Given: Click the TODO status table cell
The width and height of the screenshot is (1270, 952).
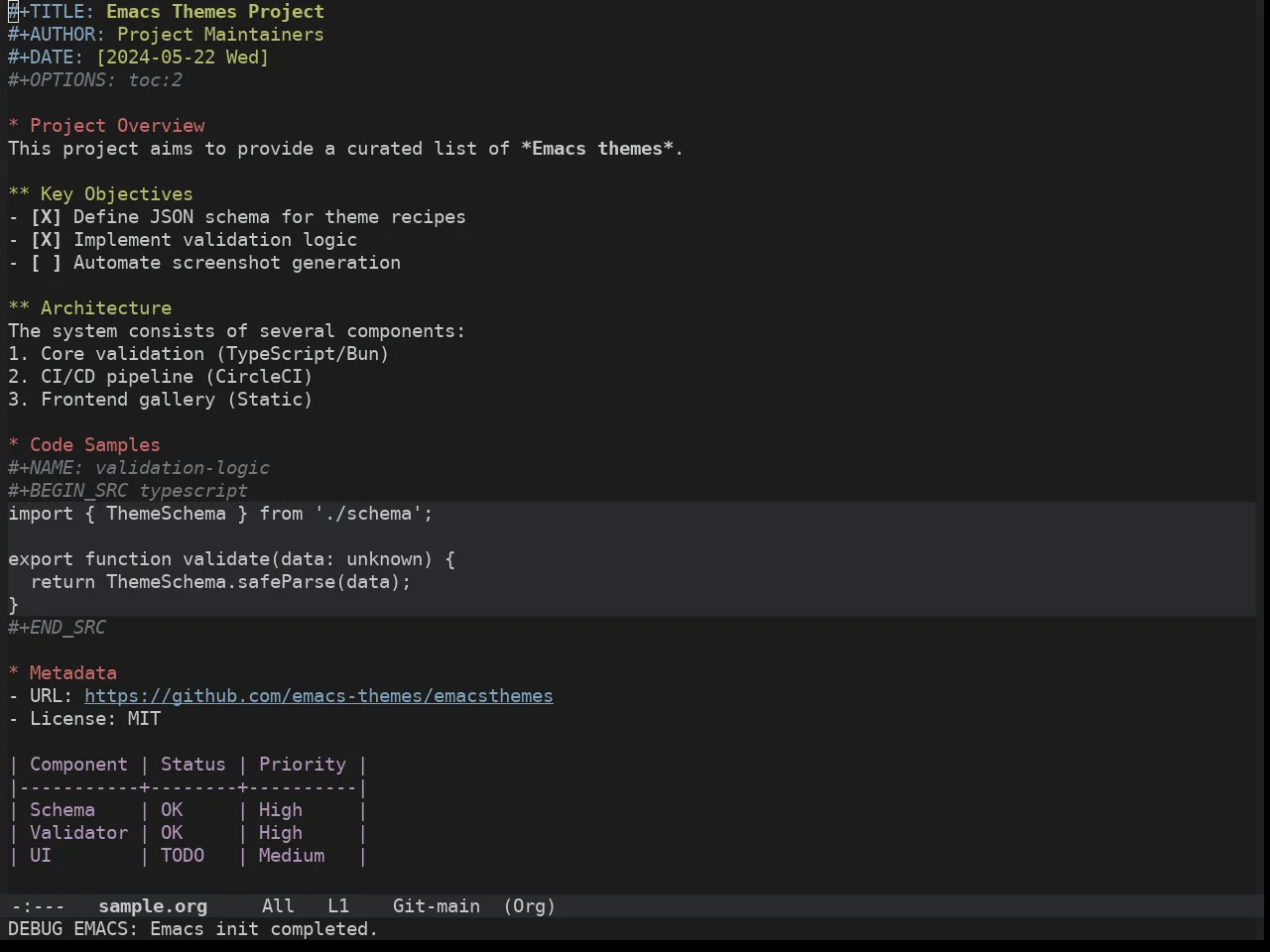Looking at the screenshot, I should pyautogui.click(x=183, y=856).
